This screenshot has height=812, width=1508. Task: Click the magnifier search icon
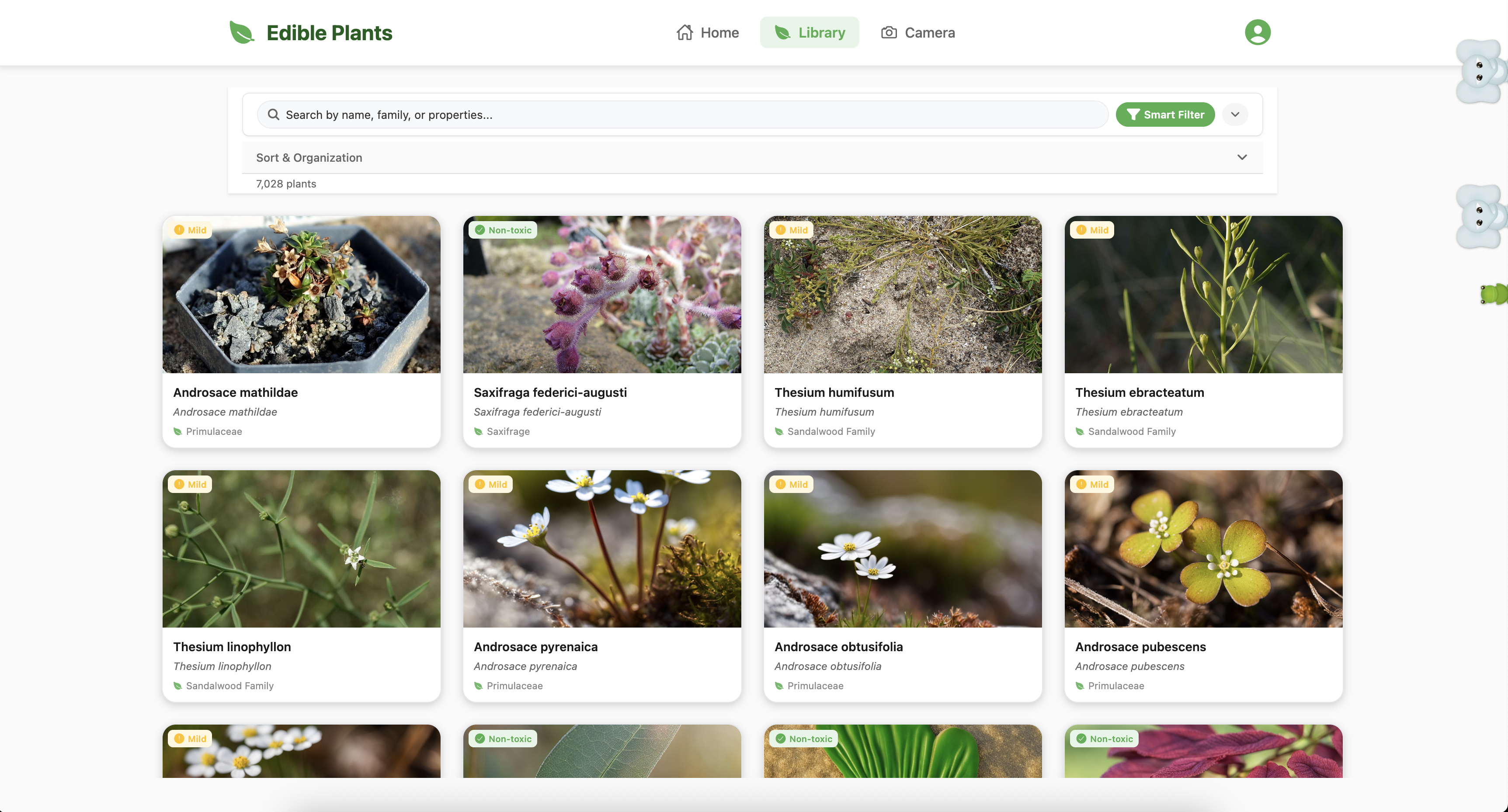pos(273,115)
